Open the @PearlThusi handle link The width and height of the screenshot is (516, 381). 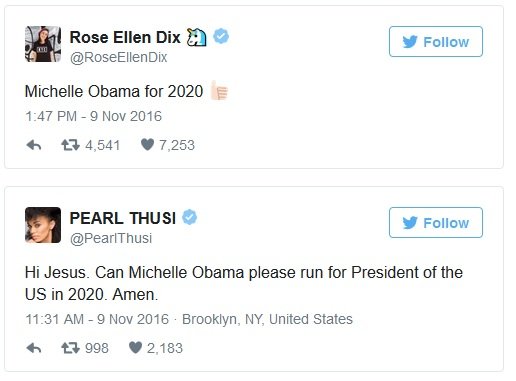(111, 238)
